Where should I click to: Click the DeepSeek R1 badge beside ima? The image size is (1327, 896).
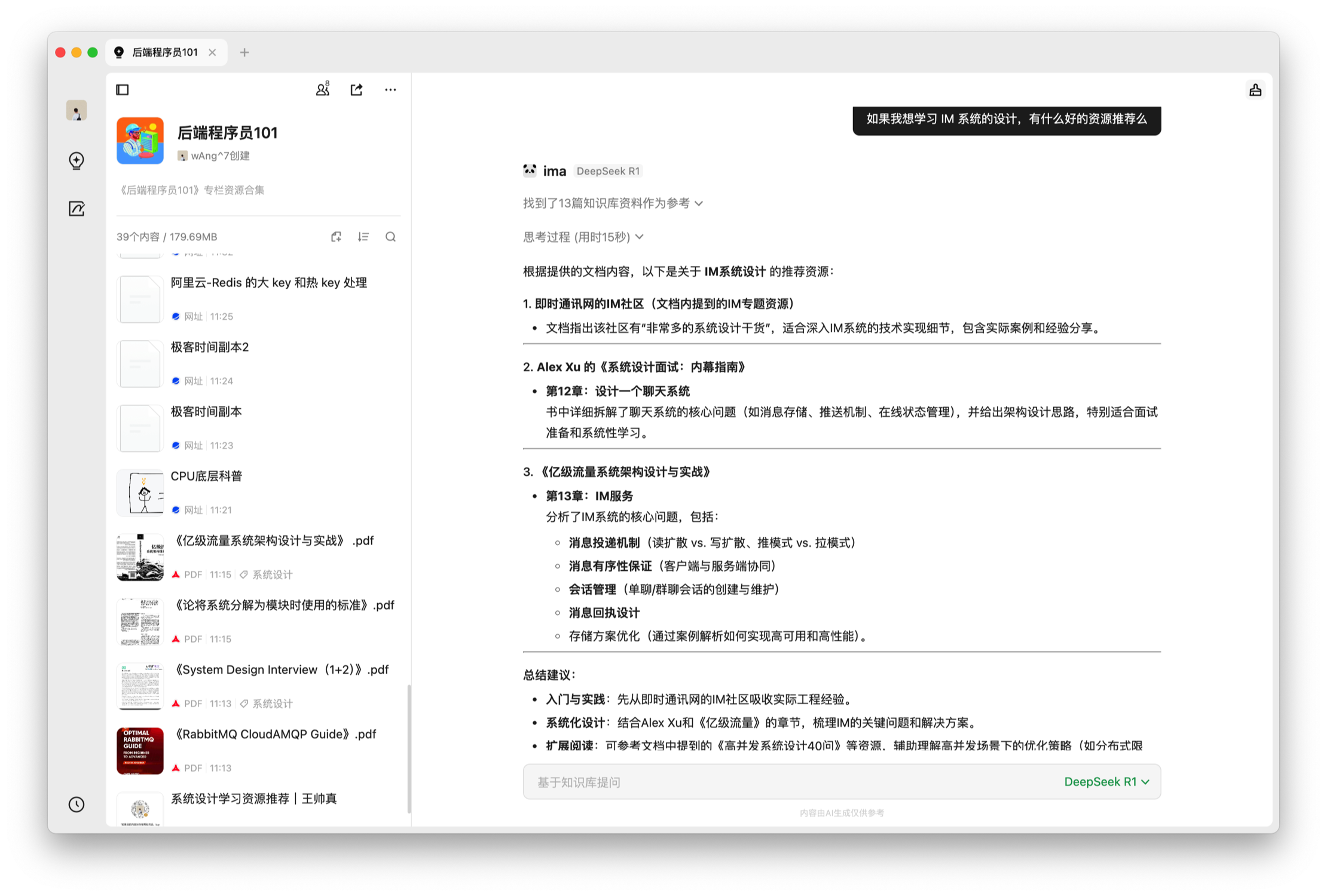click(x=608, y=171)
